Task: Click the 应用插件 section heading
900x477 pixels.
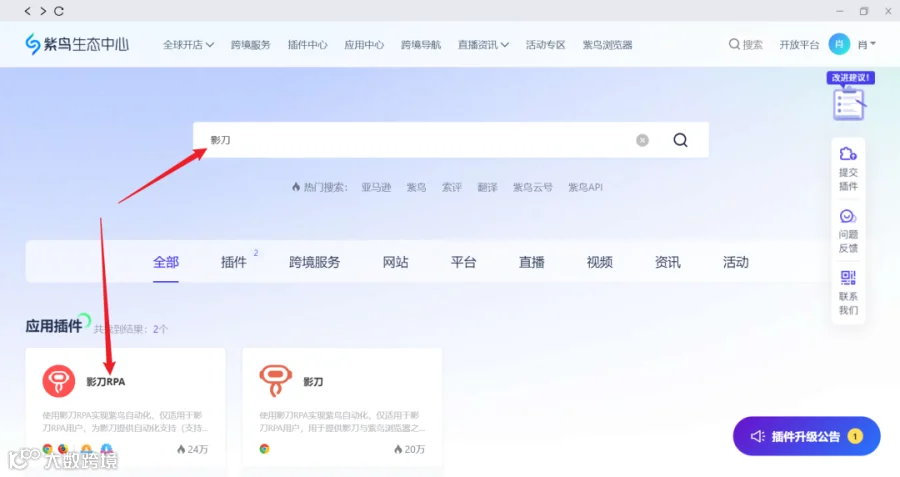Action: [53, 327]
